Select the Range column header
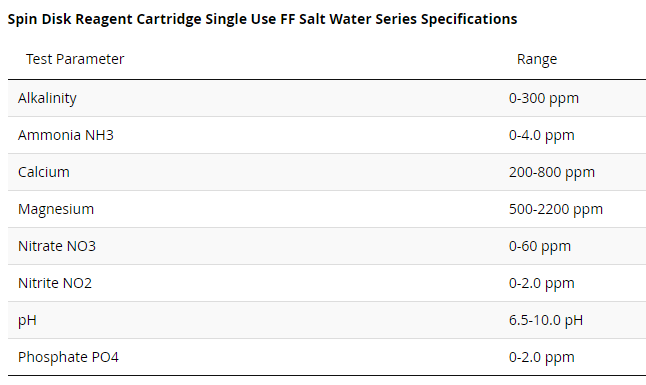Viewport: 646px width, 385px height. (x=537, y=59)
